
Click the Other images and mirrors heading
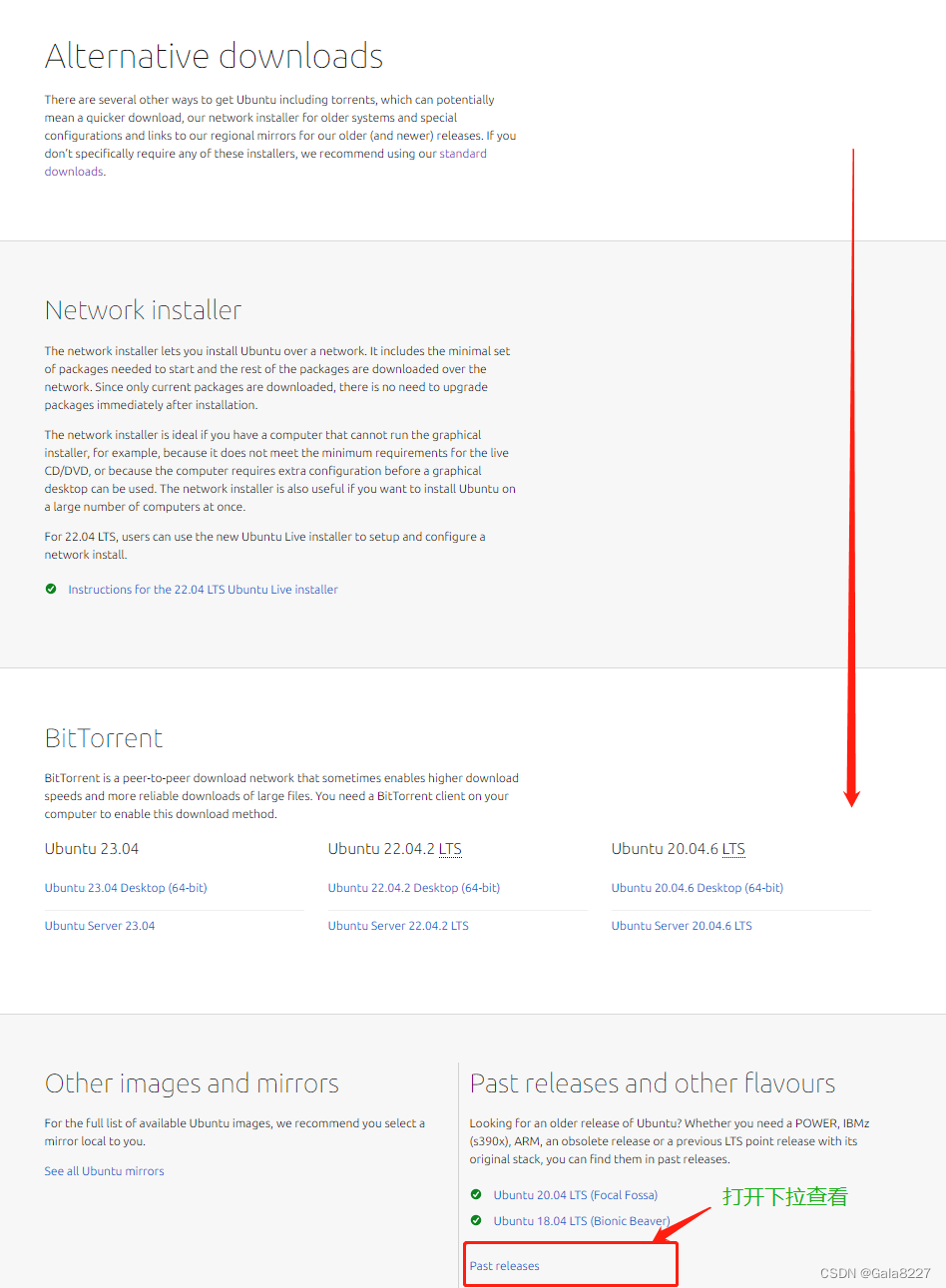coord(192,1083)
